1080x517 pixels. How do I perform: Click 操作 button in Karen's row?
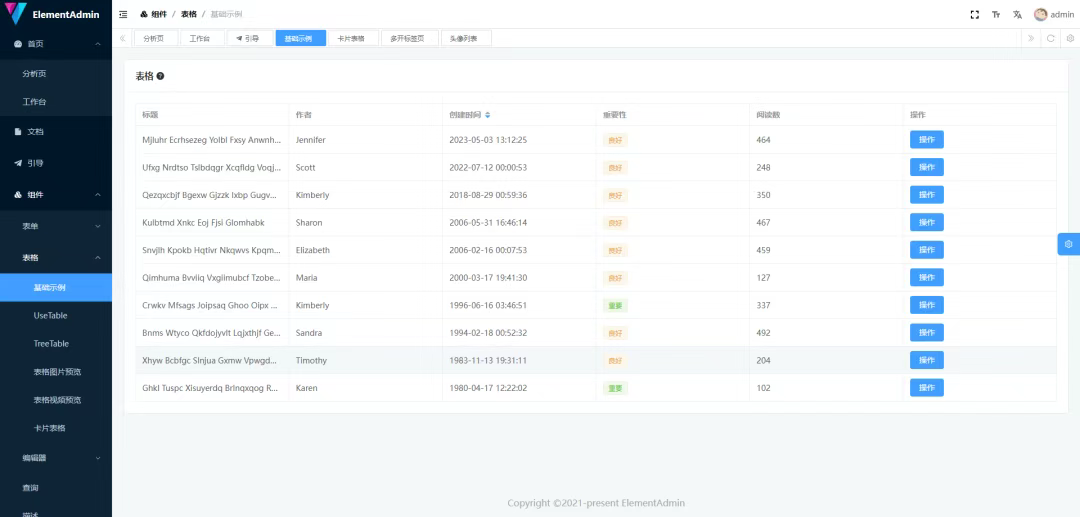click(x=926, y=388)
